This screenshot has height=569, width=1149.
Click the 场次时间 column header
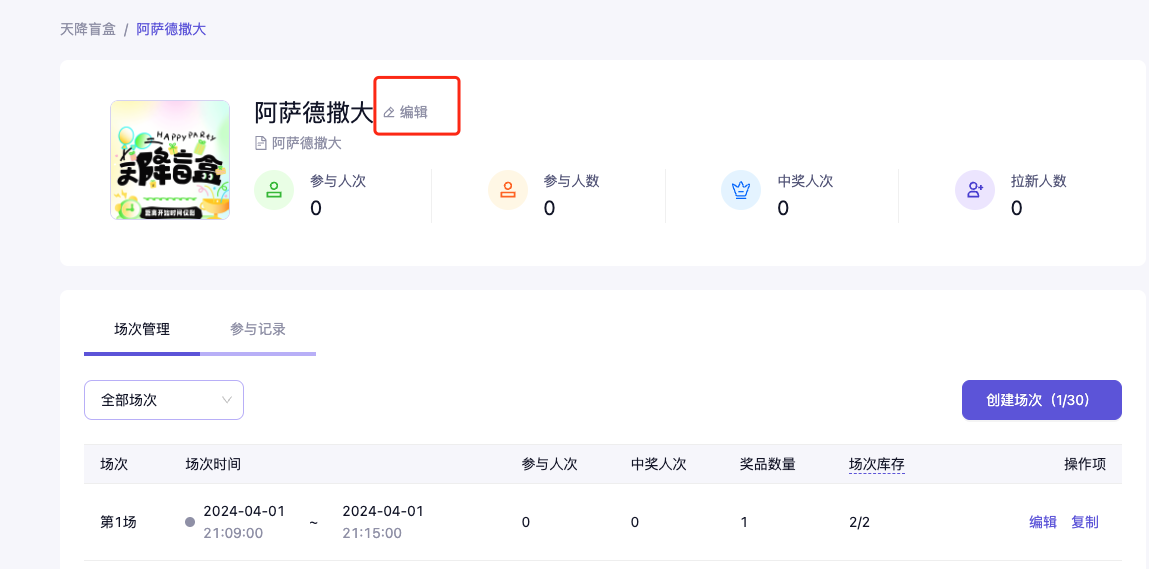(213, 464)
